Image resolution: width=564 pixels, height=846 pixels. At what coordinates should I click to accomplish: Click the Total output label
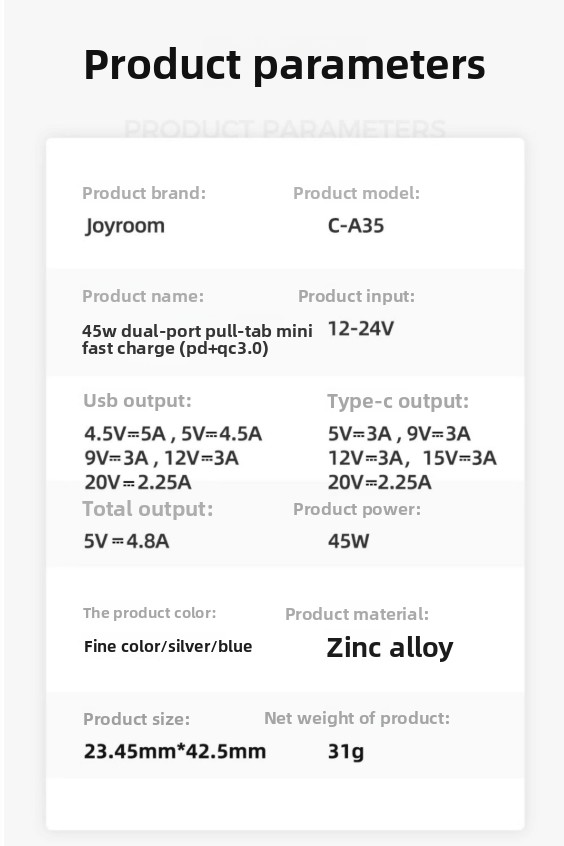148,509
